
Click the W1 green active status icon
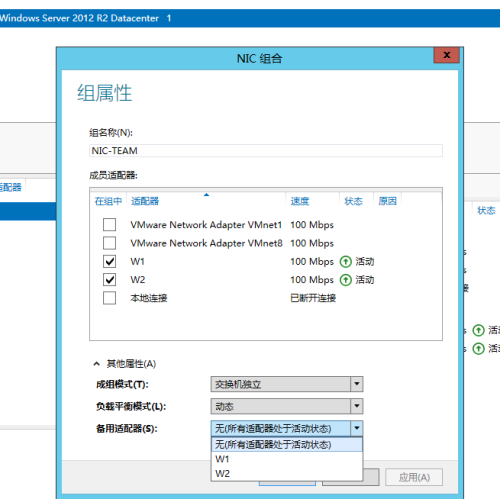coord(346,262)
